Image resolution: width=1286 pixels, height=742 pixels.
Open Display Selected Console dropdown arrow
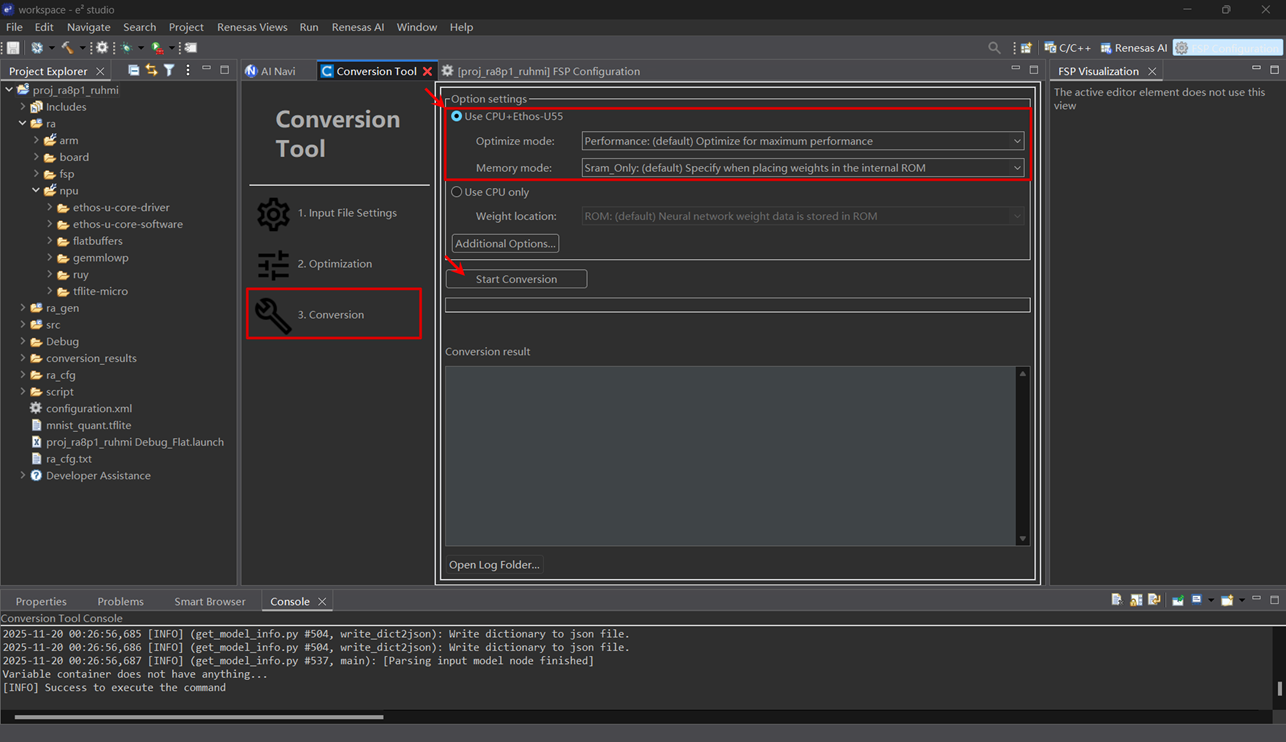[1211, 600]
